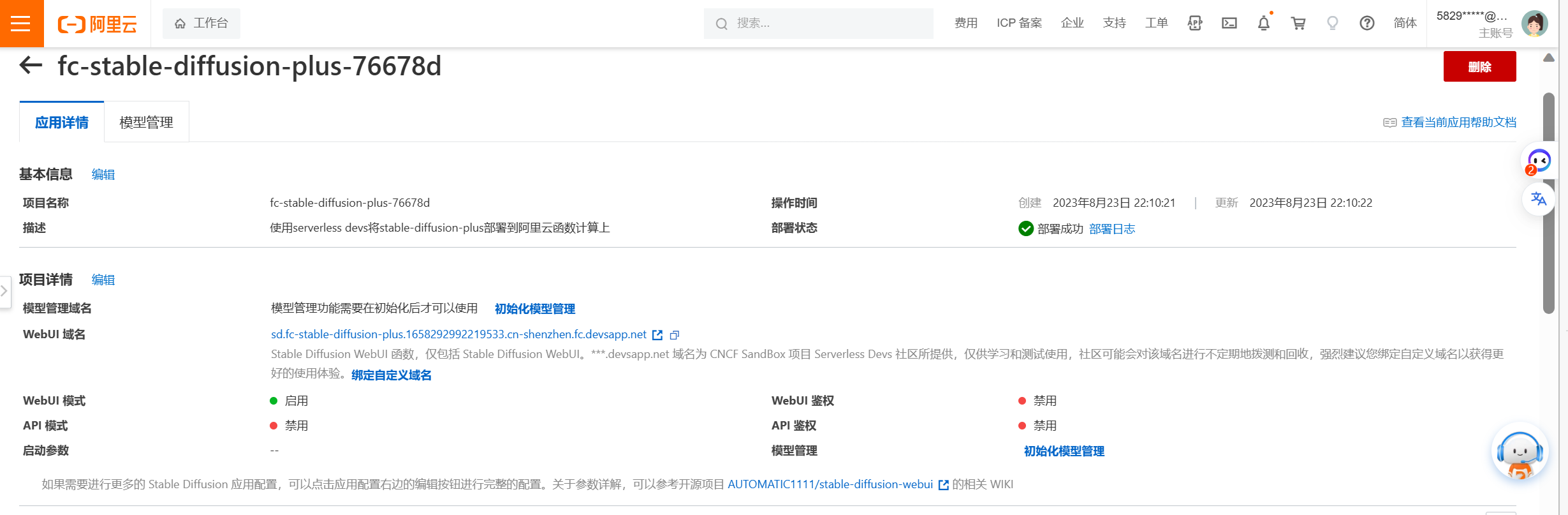Click the lightbulb suggestions icon
Viewport: 1568px width, 515px height.
(1333, 24)
